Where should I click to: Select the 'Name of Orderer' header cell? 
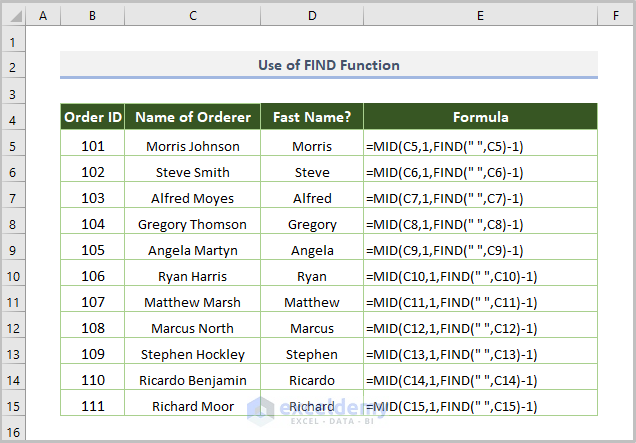click(x=192, y=117)
